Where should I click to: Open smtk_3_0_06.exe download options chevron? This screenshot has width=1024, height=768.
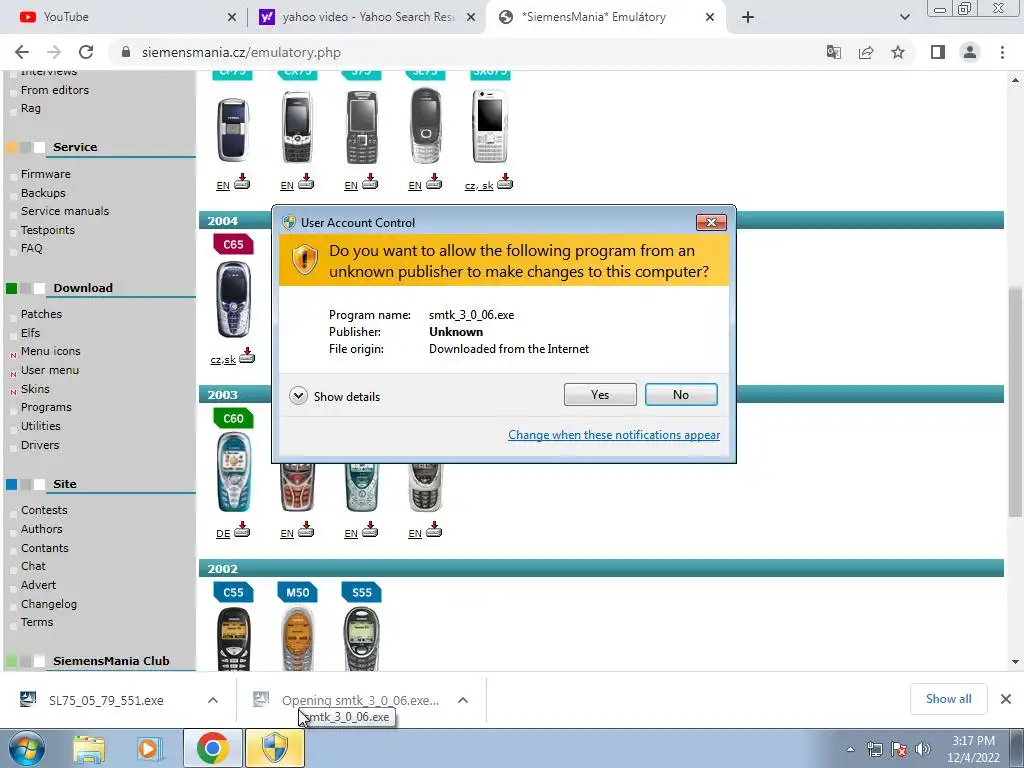[x=463, y=700]
